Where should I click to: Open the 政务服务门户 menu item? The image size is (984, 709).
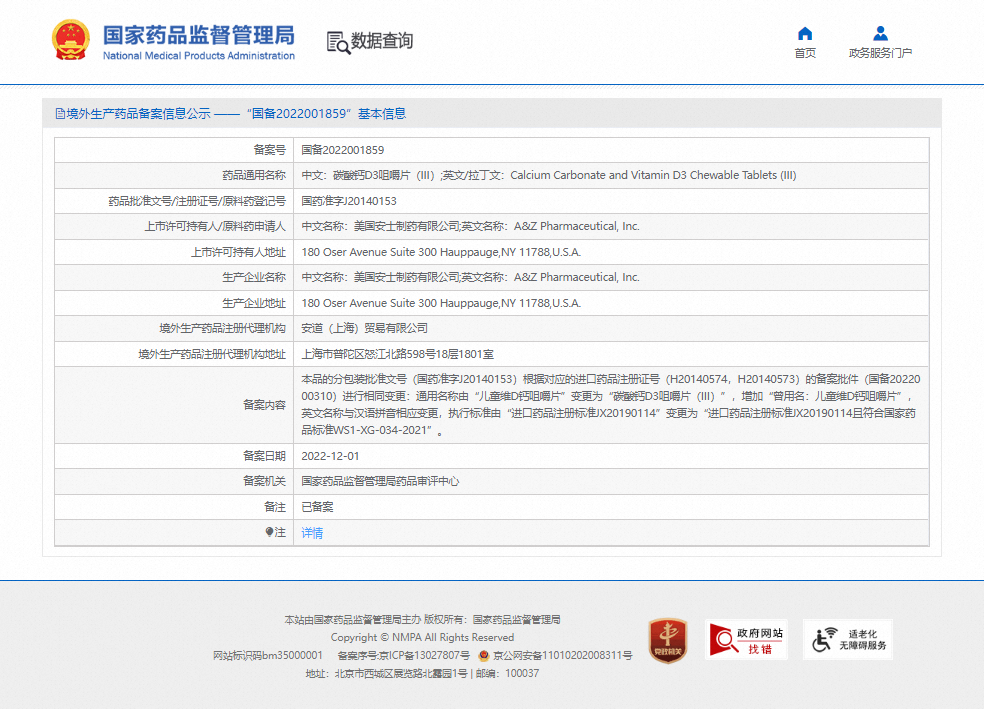click(x=880, y=53)
